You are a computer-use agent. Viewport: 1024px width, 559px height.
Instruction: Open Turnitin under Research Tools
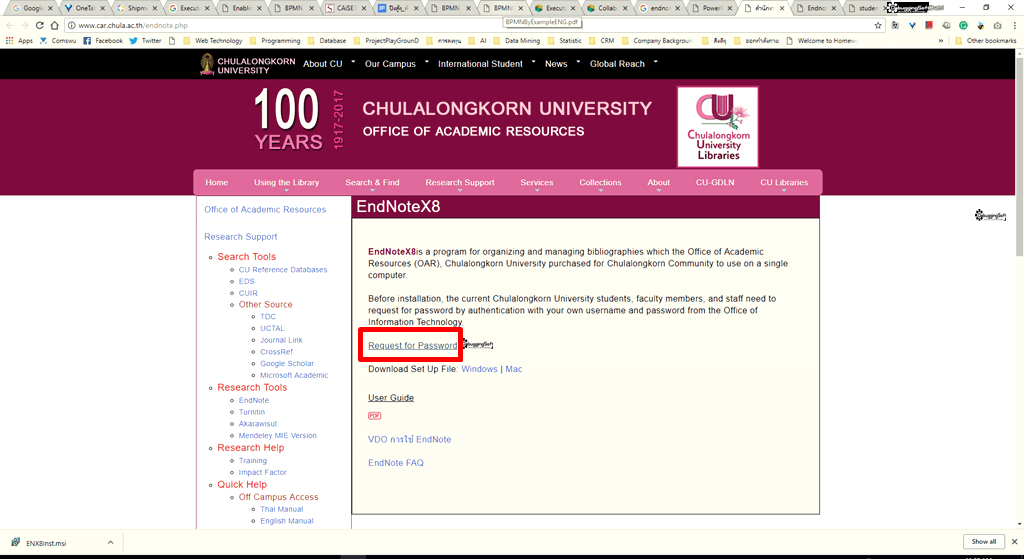251,412
